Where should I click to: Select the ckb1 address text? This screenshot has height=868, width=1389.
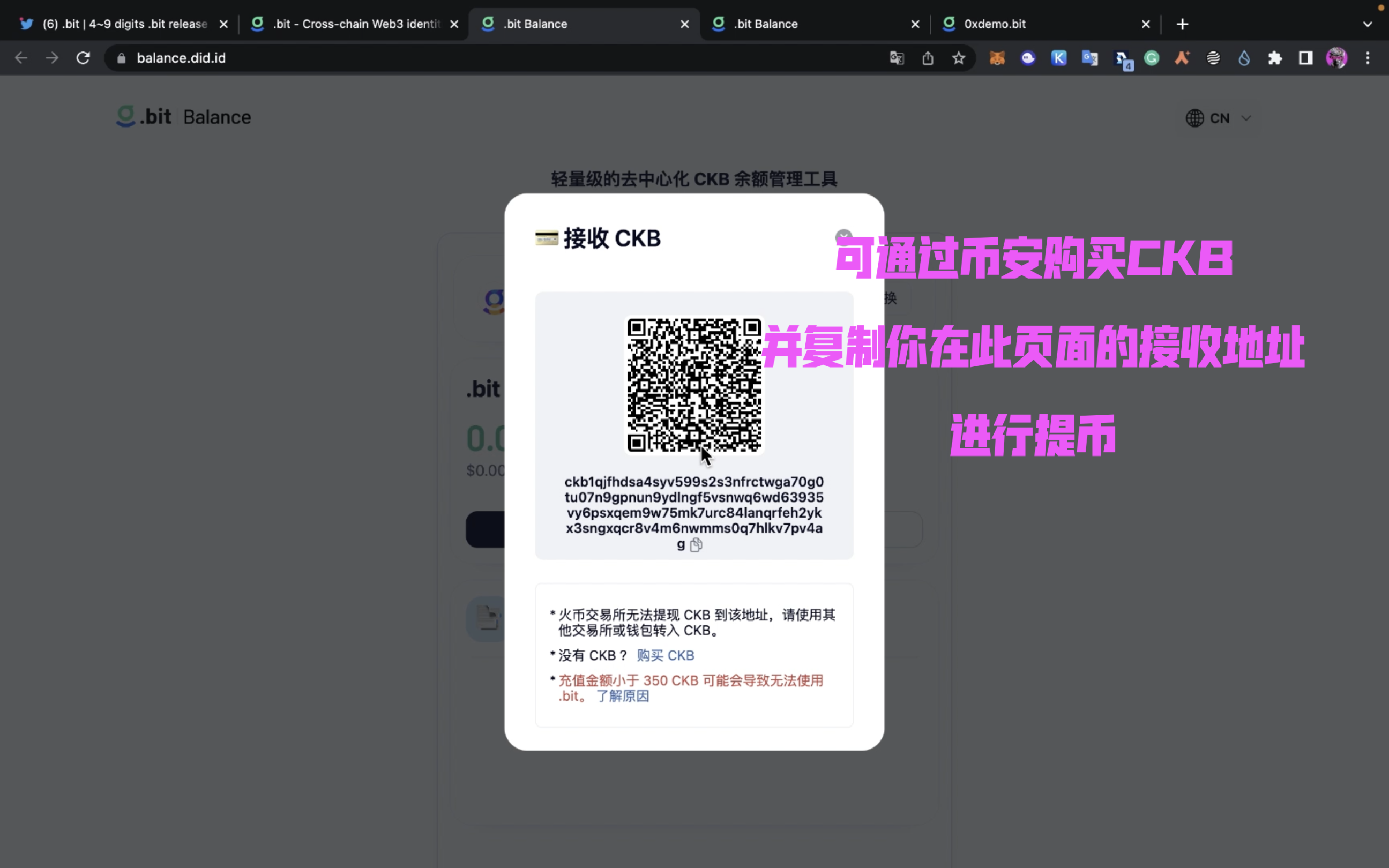(694, 512)
